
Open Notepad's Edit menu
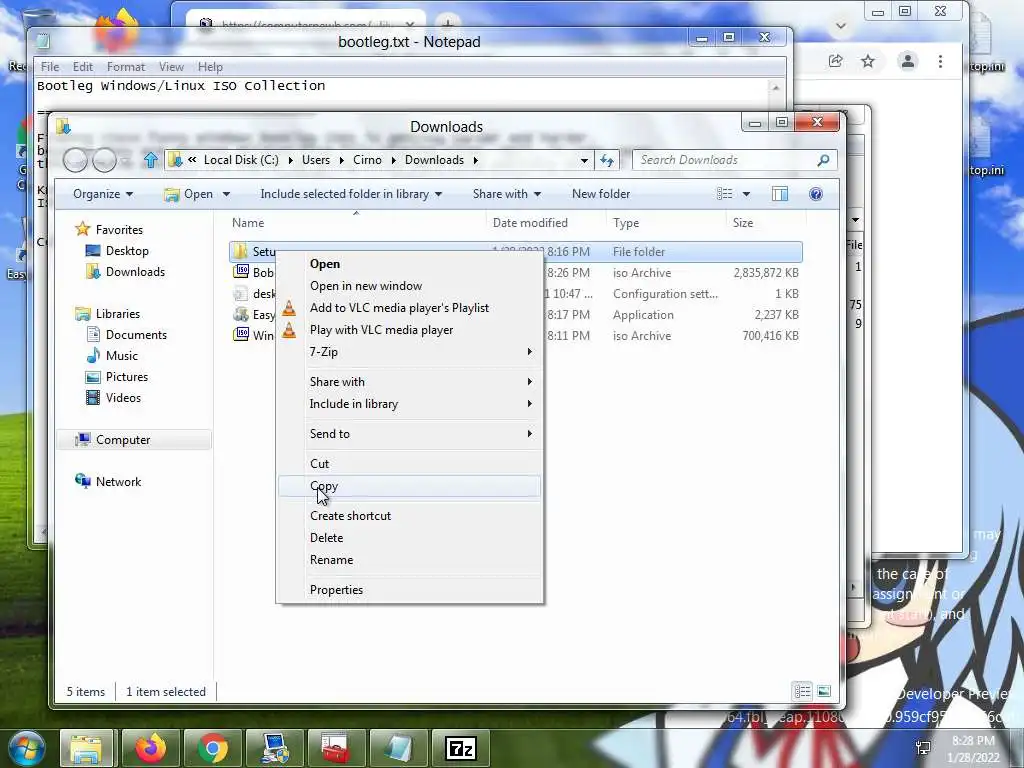pyautogui.click(x=82, y=67)
